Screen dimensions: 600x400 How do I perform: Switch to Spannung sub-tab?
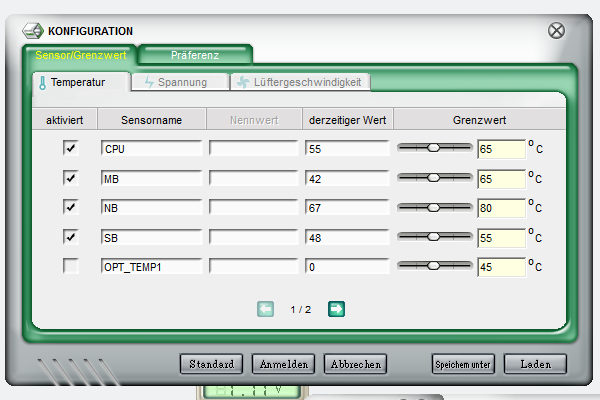(x=180, y=82)
